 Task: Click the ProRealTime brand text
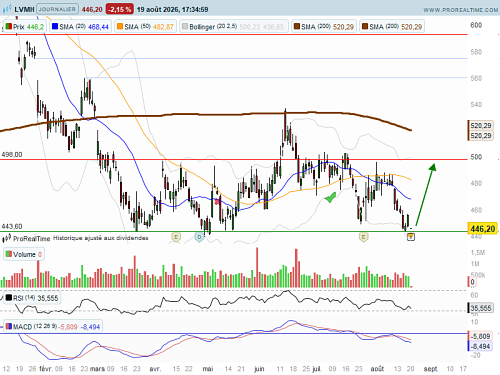pos(32,238)
